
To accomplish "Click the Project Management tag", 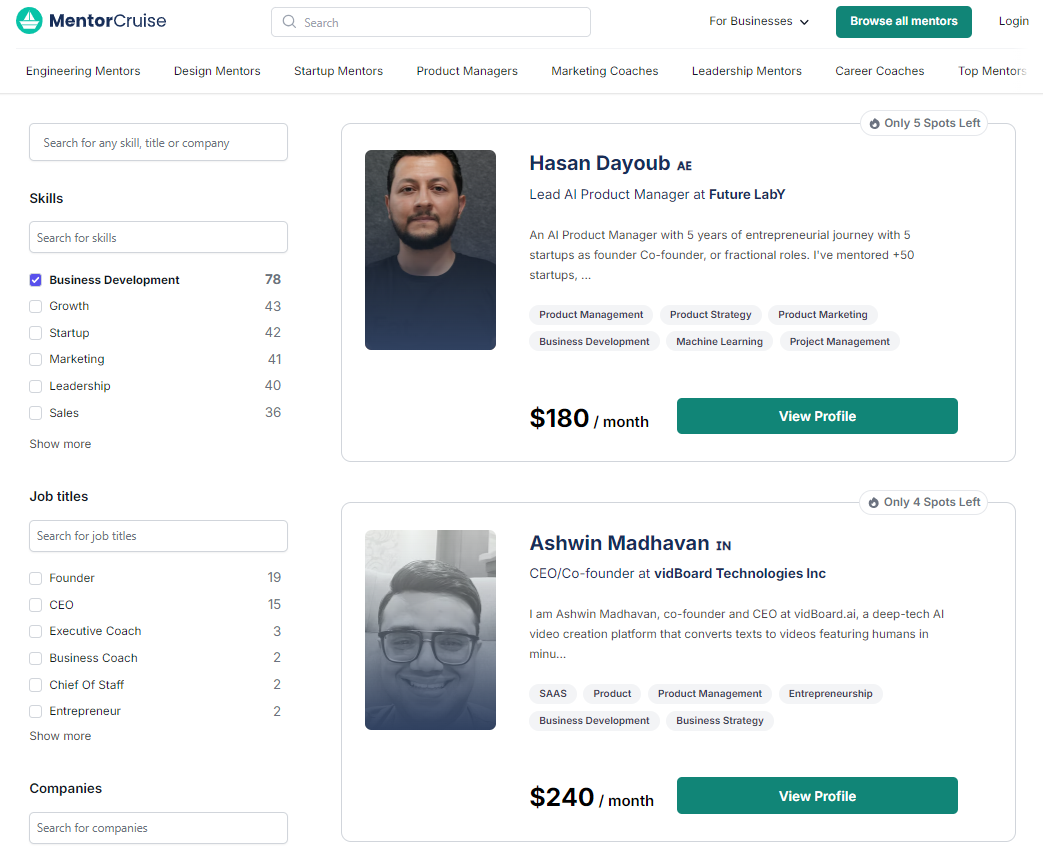I will [839, 341].
